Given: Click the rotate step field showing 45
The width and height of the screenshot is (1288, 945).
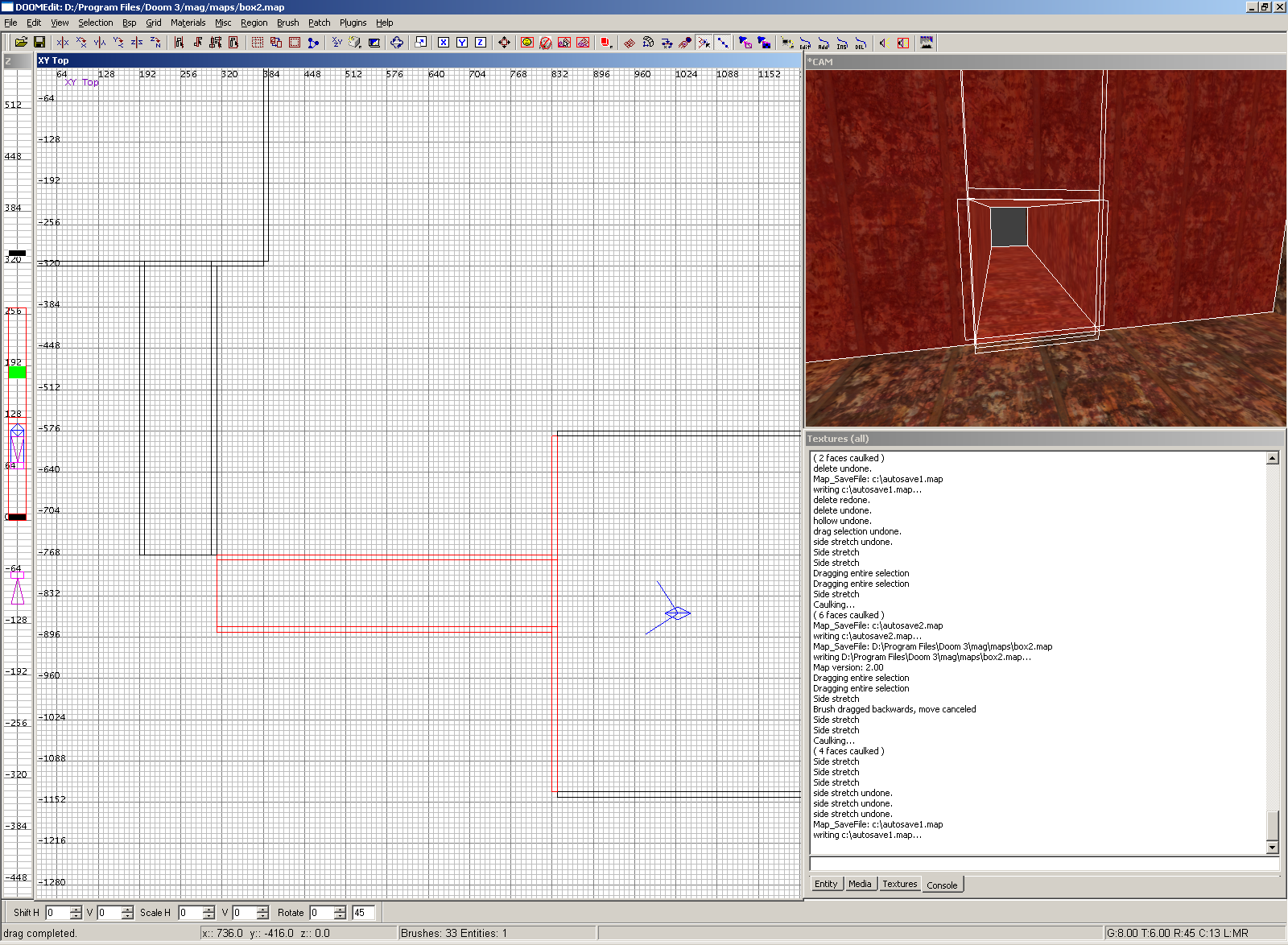Looking at the screenshot, I should (363, 913).
